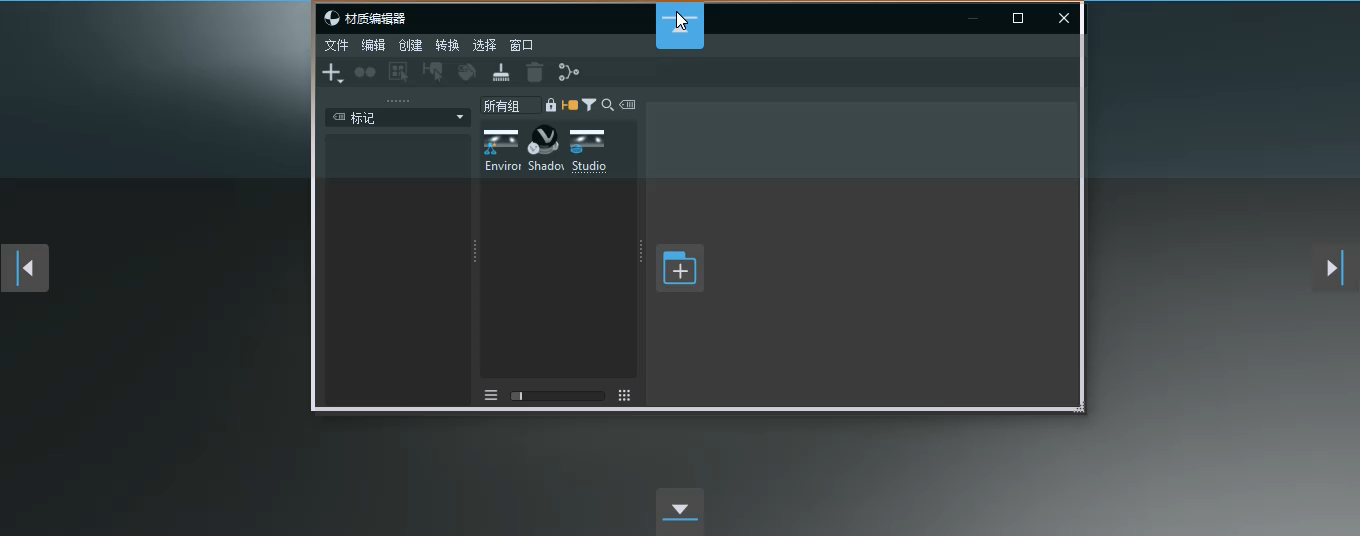This screenshot has width=1360, height=536.
Task: Open the 转换 menu
Action: (447, 45)
